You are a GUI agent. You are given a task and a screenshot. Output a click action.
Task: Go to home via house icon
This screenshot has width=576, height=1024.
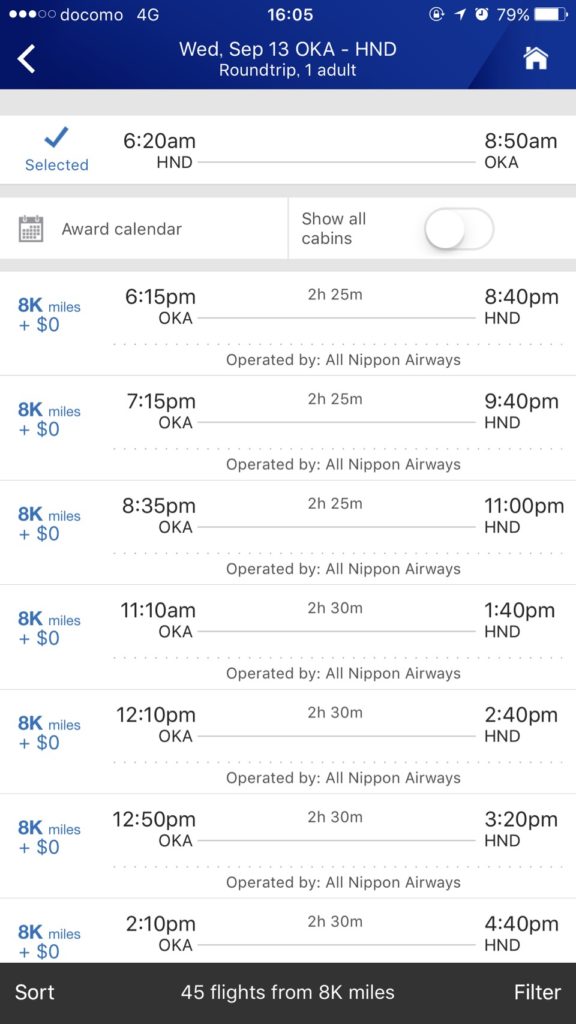point(535,58)
